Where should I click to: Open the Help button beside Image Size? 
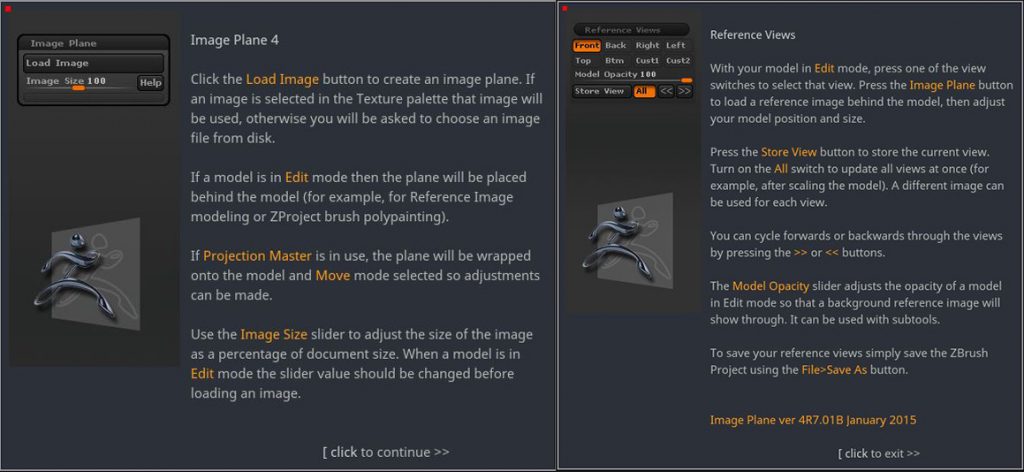click(150, 83)
